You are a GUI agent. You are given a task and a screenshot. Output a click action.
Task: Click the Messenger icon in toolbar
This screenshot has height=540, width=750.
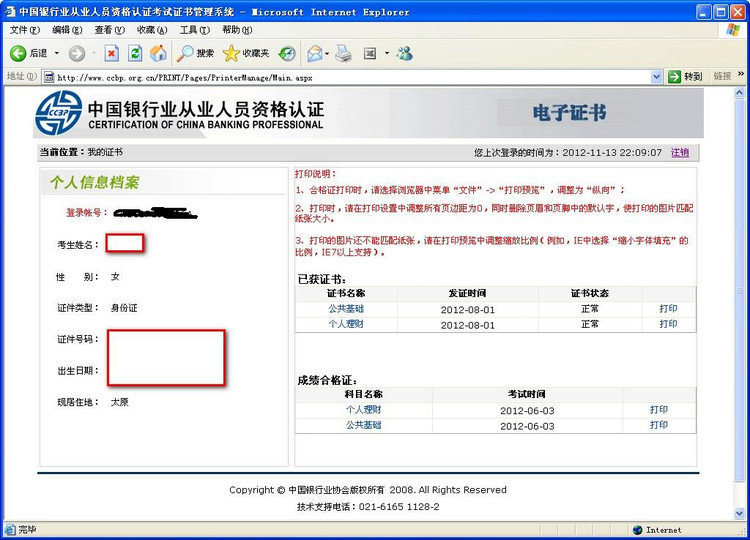pyautogui.click(x=404, y=53)
